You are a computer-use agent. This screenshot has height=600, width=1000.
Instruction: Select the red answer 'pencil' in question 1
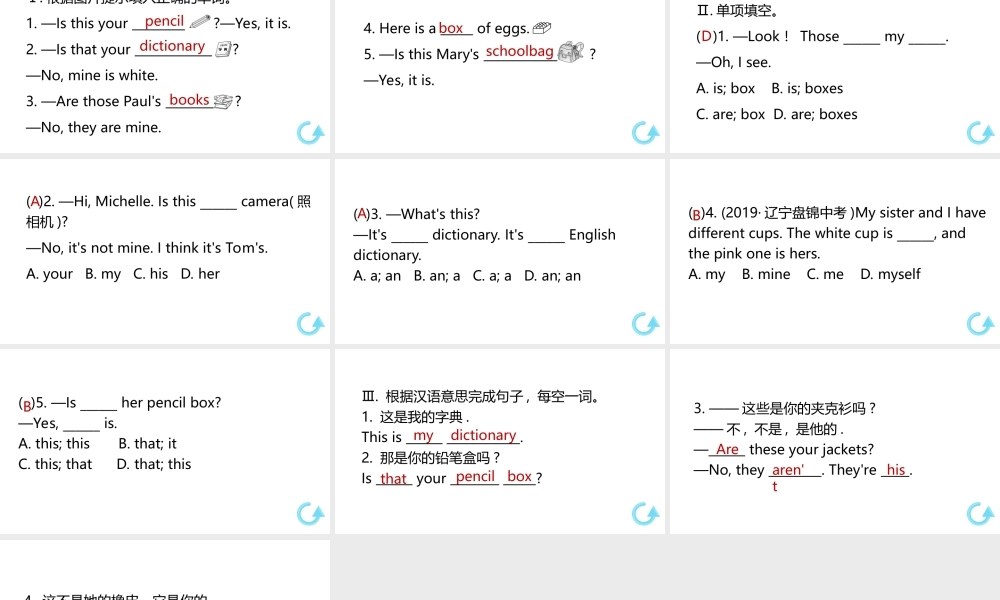[x=164, y=22]
